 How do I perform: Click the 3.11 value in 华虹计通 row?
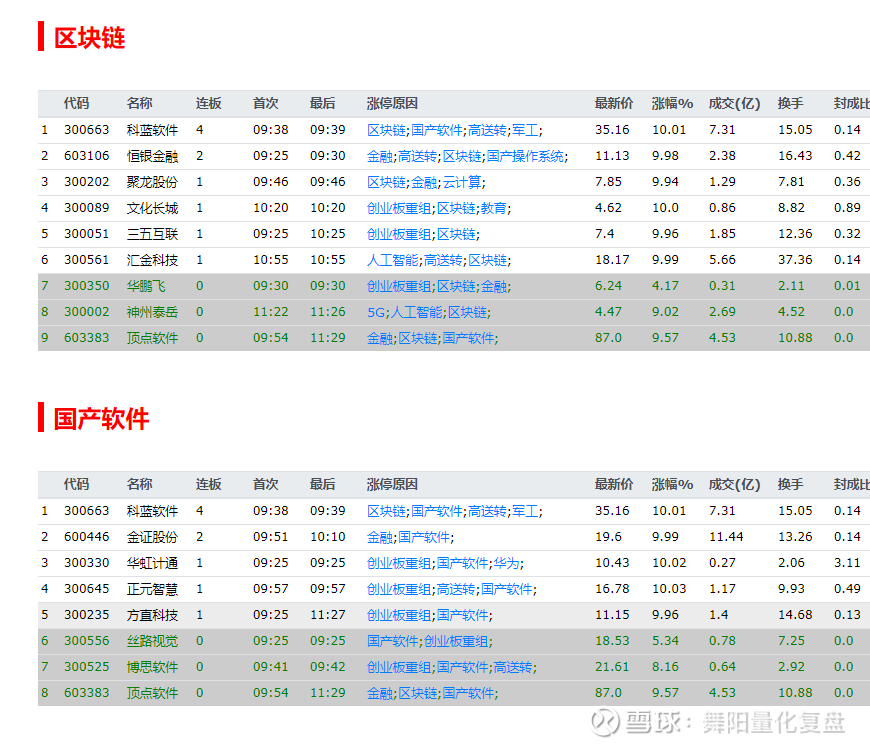(x=847, y=563)
